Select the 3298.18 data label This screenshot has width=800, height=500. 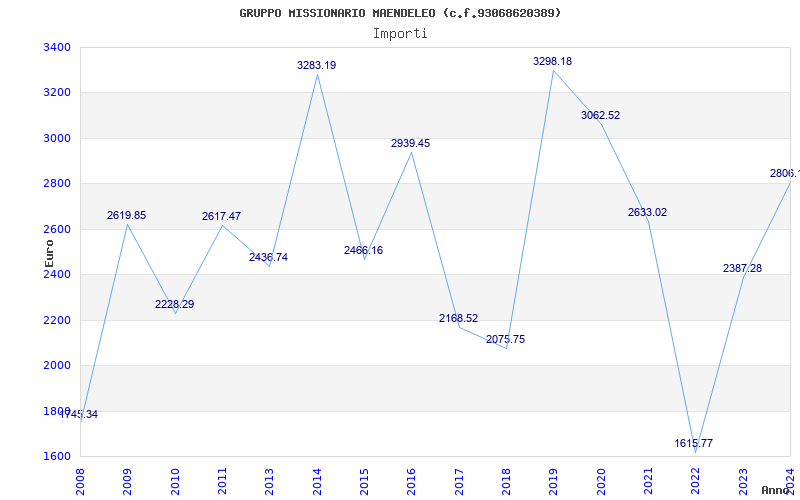tap(553, 61)
